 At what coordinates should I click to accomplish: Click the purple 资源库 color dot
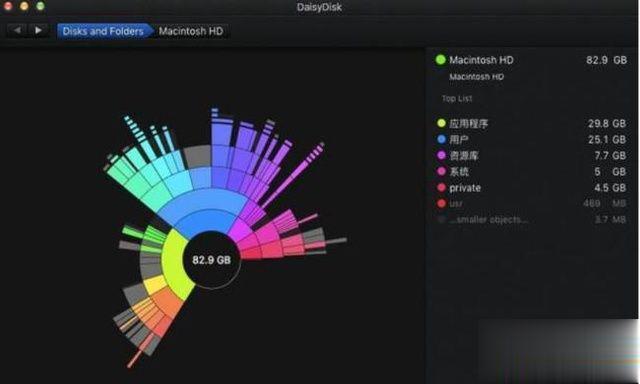[x=441, y=155]
